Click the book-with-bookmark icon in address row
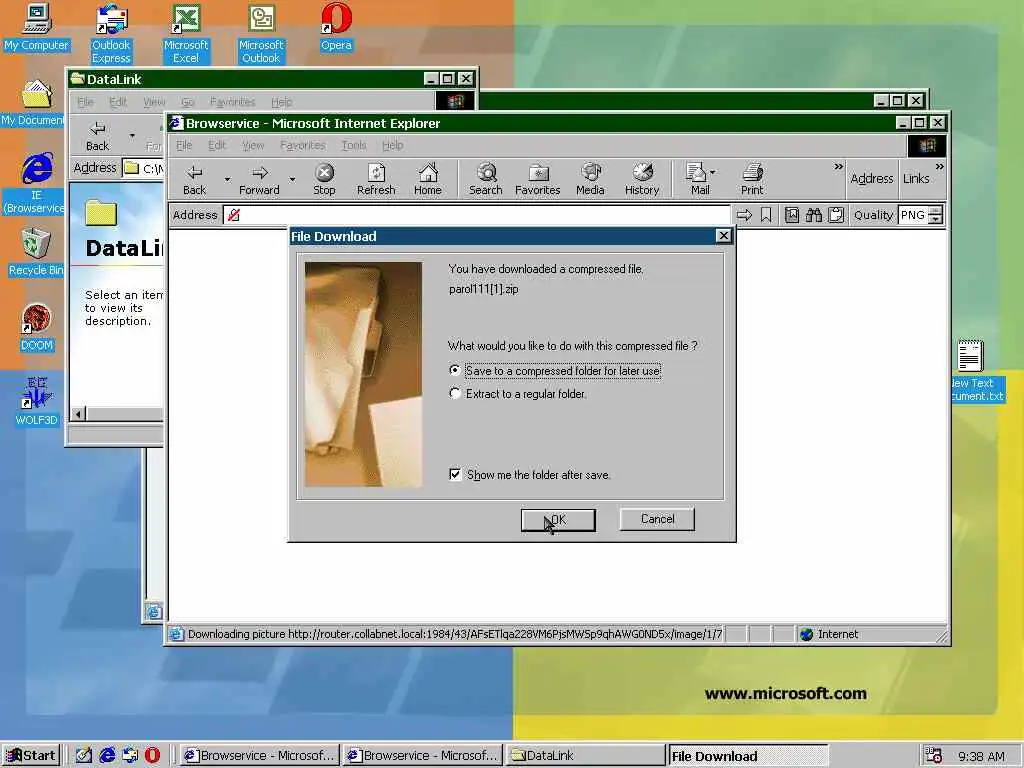Image resolution: width=1024 pixels, height=768 pixels. coord(792,215)
